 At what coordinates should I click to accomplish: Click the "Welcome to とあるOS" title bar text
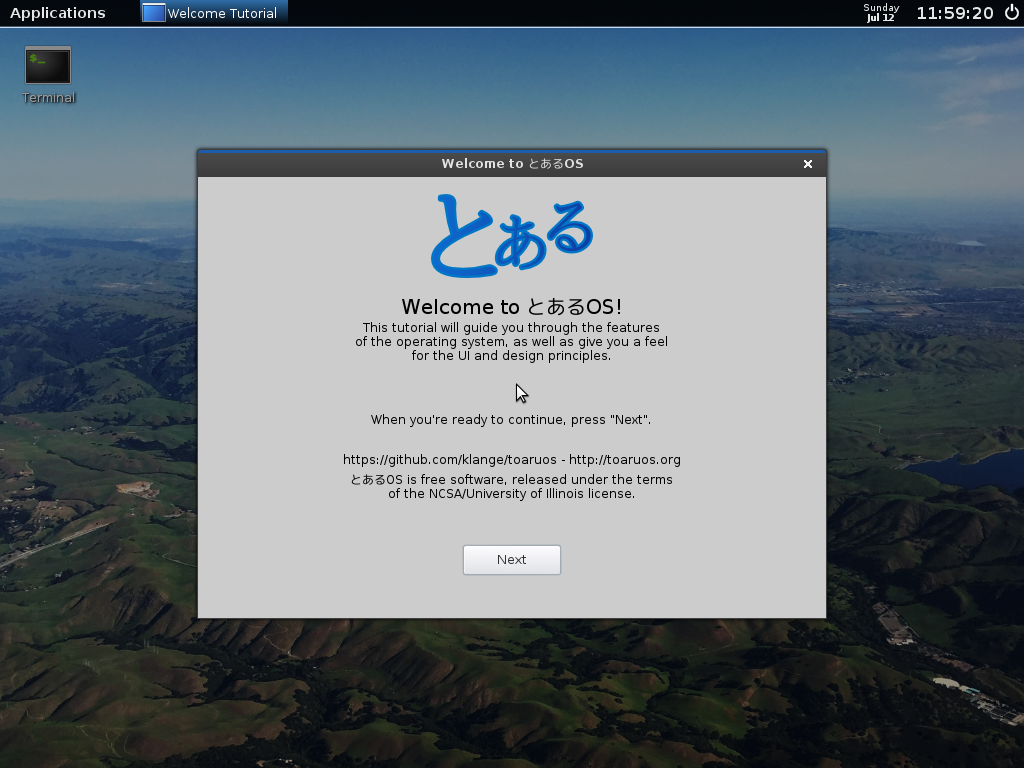tap(512, 164)
